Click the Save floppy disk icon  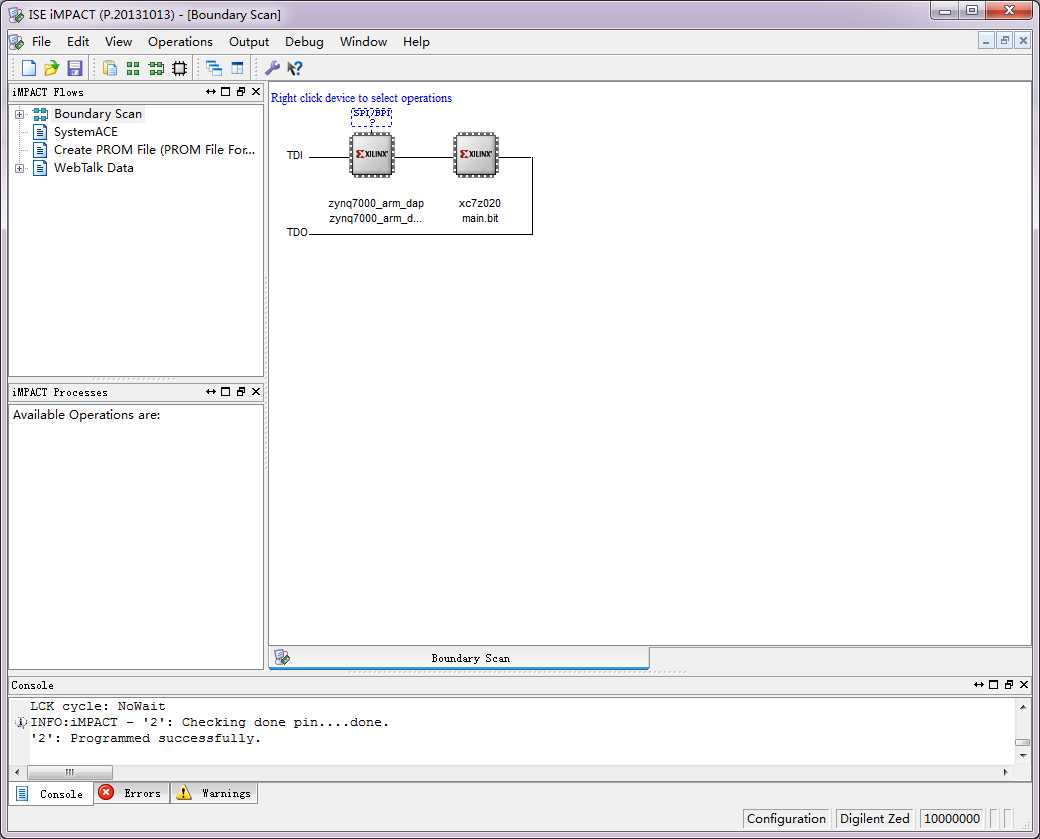click(x=74, y=68)
